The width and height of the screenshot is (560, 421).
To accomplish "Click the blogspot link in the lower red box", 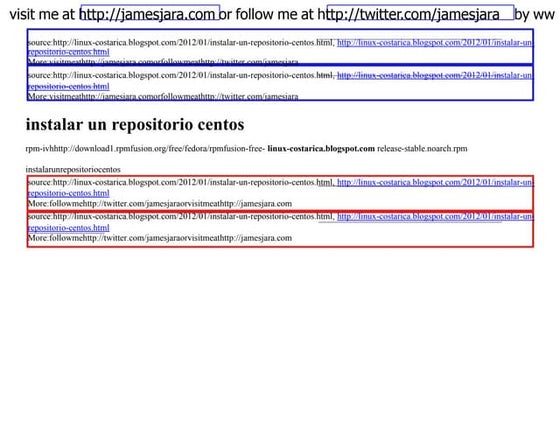I will pos(435,217).
